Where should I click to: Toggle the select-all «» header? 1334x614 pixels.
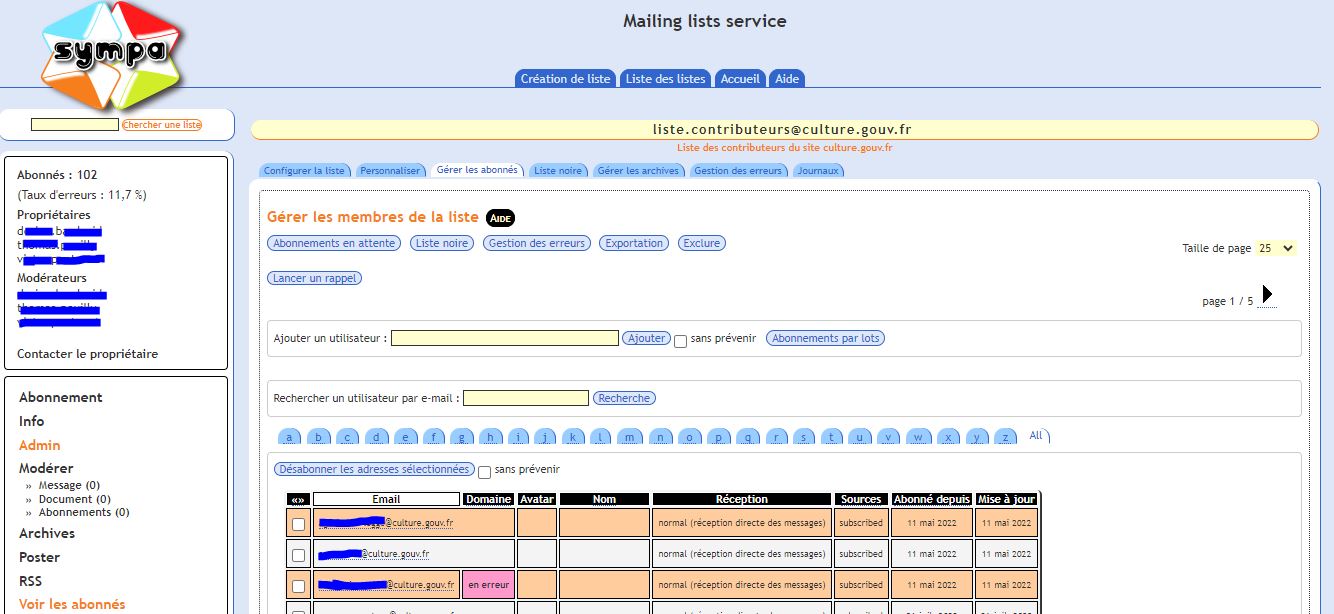point(298,499)
